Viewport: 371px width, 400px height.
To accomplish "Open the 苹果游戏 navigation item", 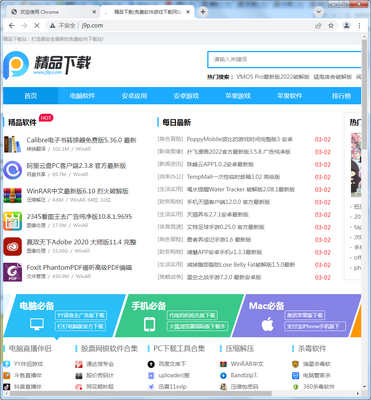I will coord(238,96).
